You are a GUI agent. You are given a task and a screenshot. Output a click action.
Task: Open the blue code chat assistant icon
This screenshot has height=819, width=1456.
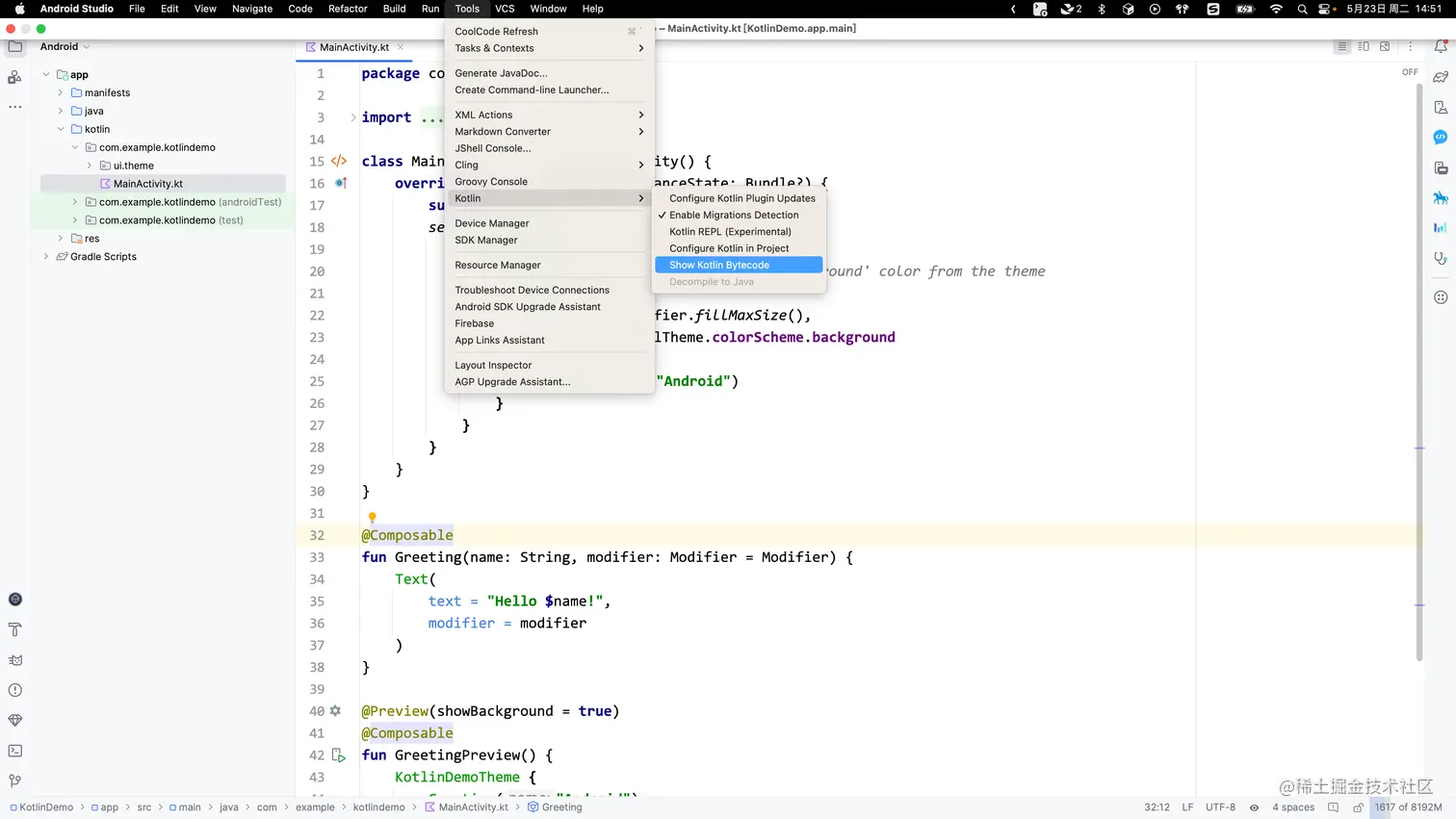1441,138
